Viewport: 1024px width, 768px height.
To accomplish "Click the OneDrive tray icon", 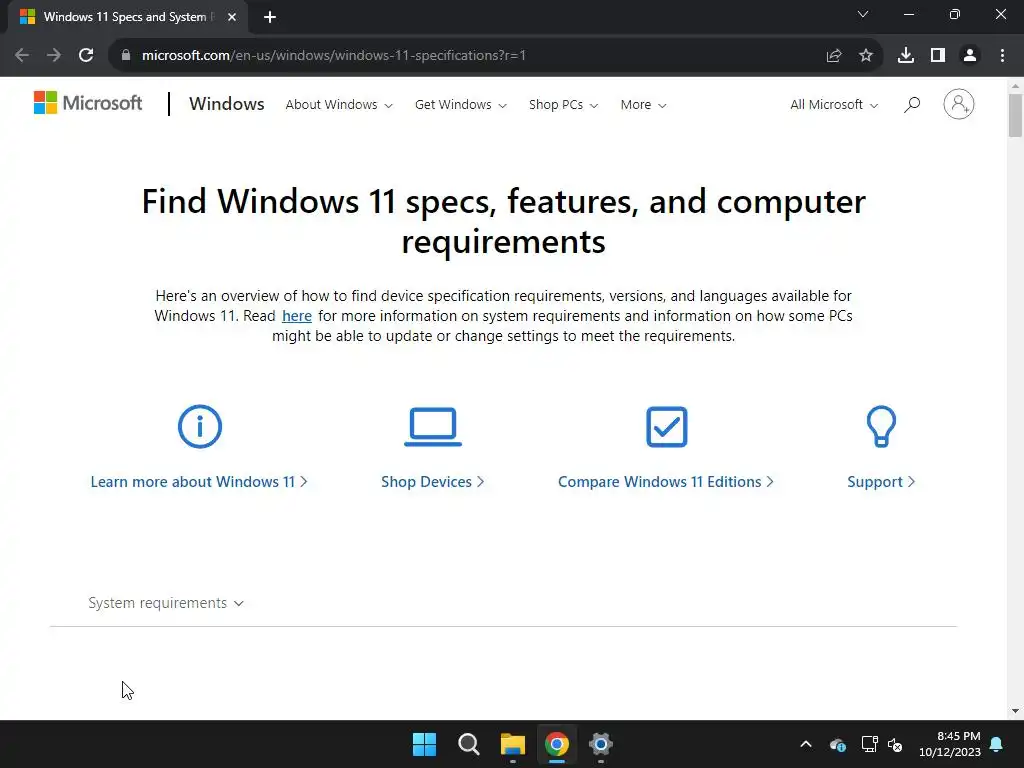I will [838, 744].
